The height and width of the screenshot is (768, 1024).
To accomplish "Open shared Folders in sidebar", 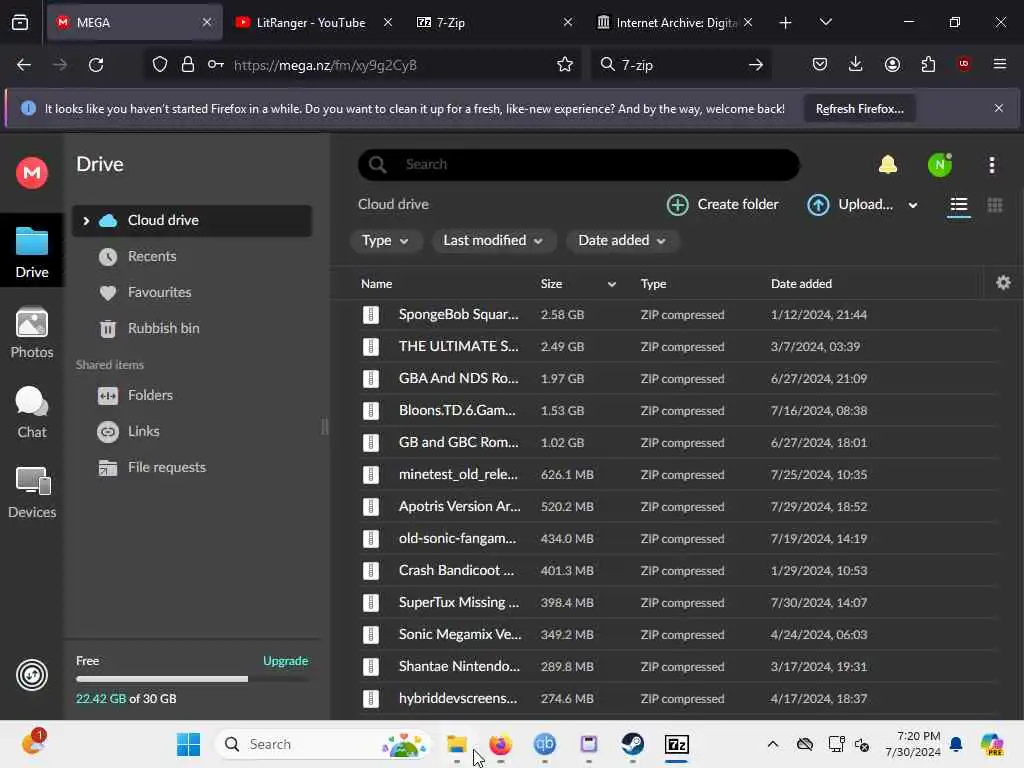I will [x=192, y=395].
